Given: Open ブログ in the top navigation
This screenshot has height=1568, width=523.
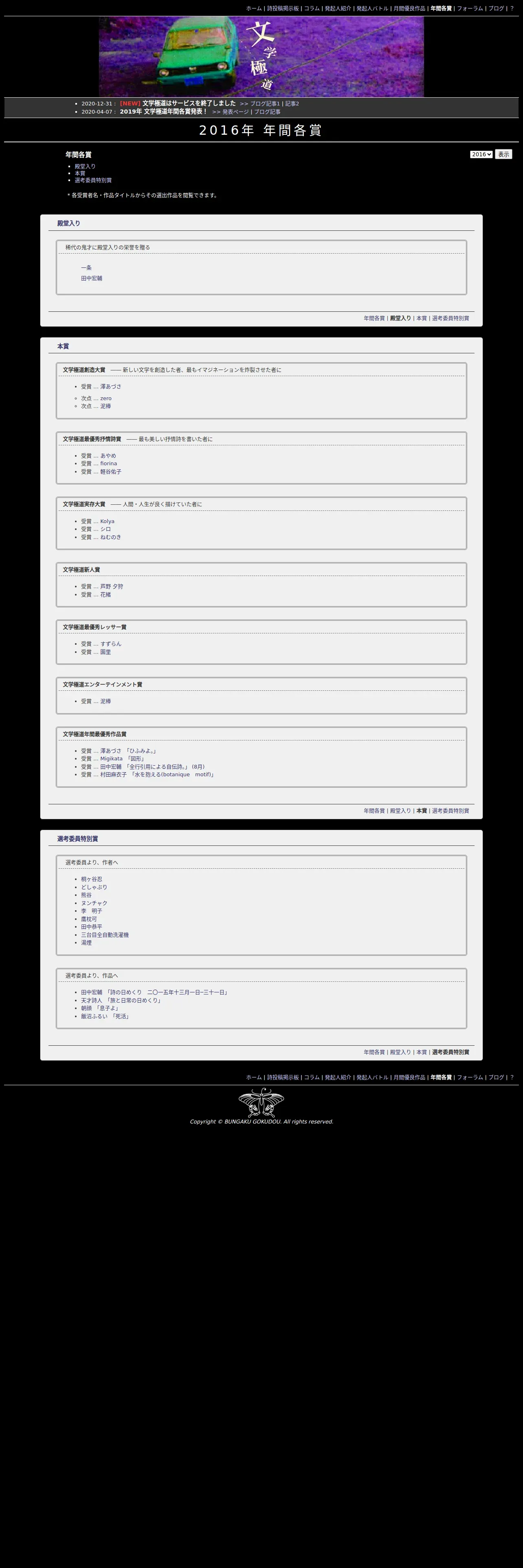Looking at the screenshot, I should 496,9.
